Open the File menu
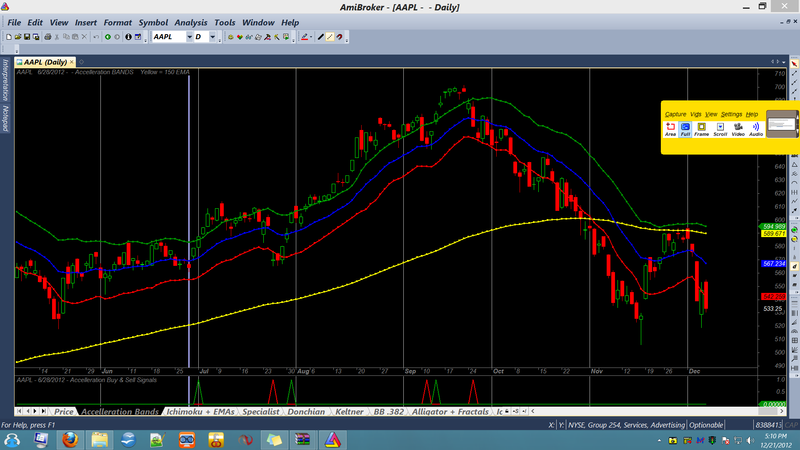Screen dimensions: 800x450 pyautogui.click(x=14, y=22)
